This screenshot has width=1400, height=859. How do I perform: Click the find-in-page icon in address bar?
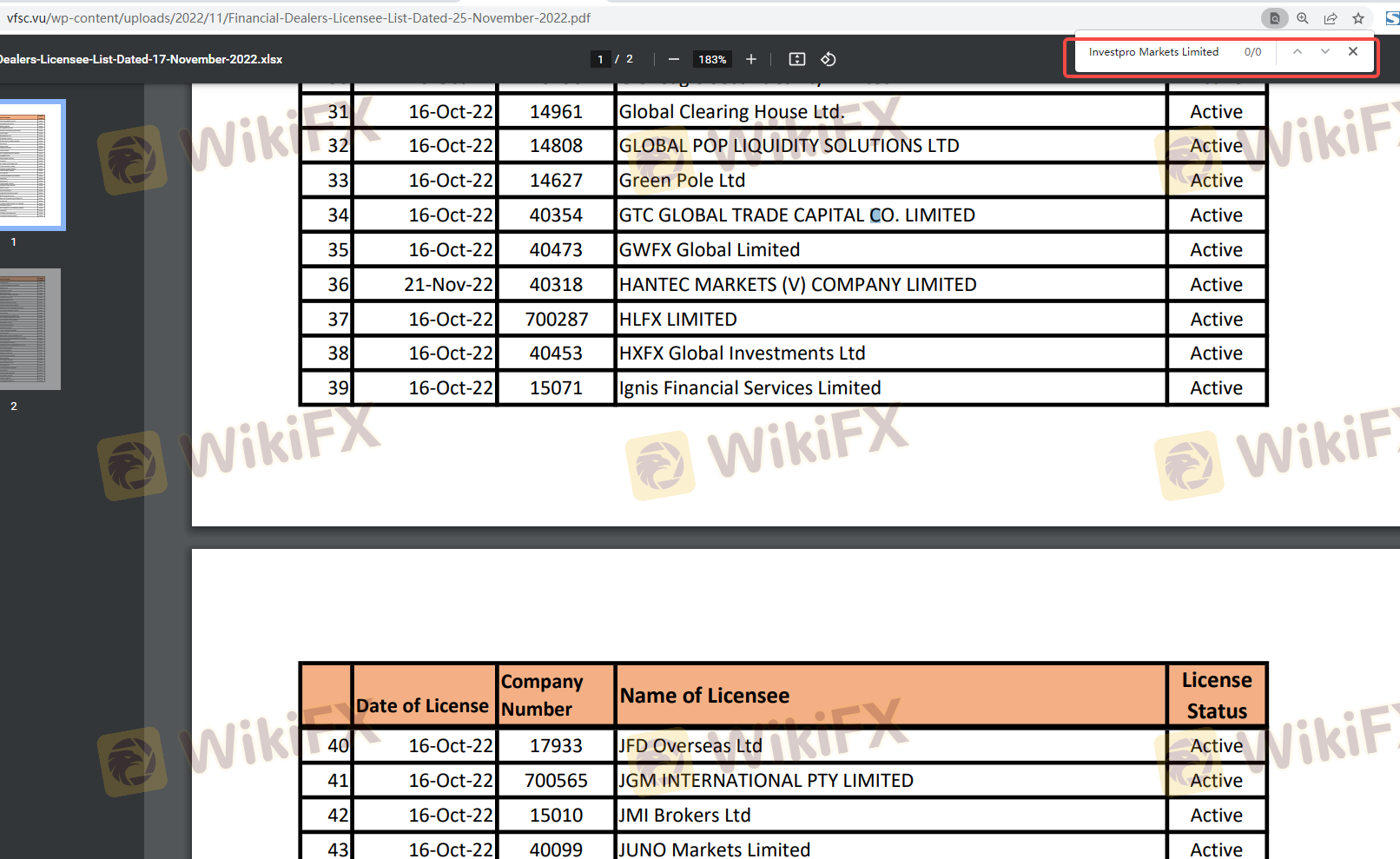point(1274,18)
